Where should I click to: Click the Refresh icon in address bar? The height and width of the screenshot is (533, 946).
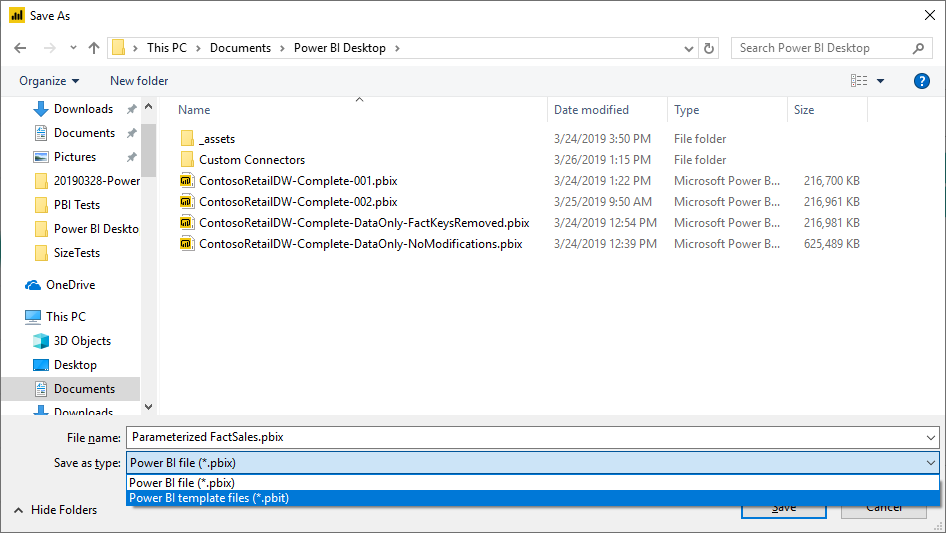pos(709,48)
